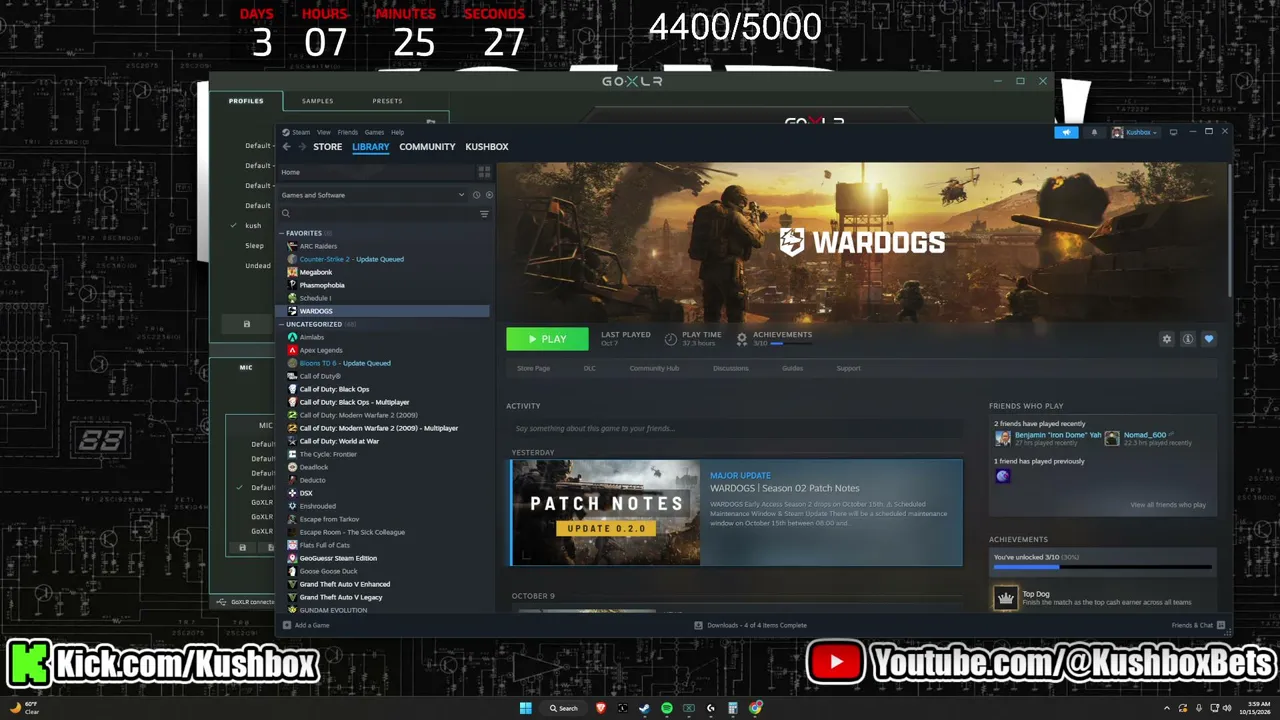Click View all friends who play
The image size is (1280, 720).
1168,505
